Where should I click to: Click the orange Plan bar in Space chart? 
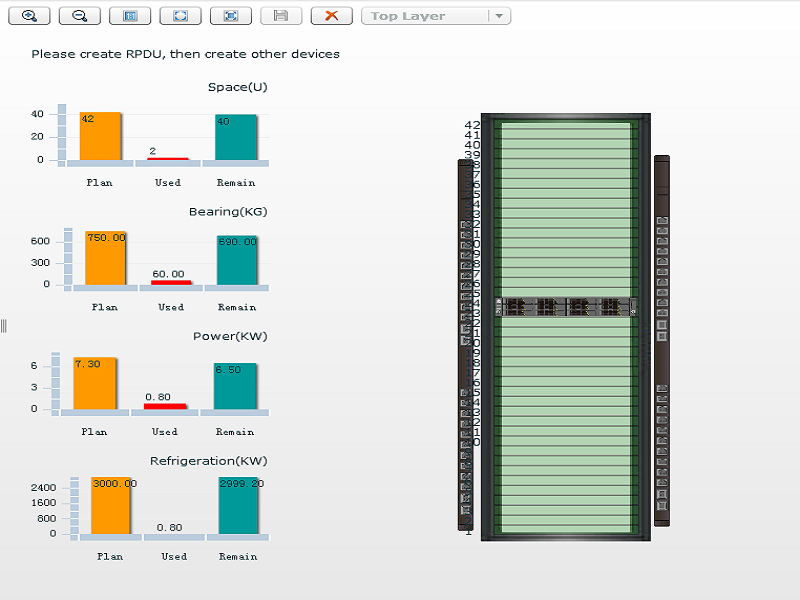point(101,136)
